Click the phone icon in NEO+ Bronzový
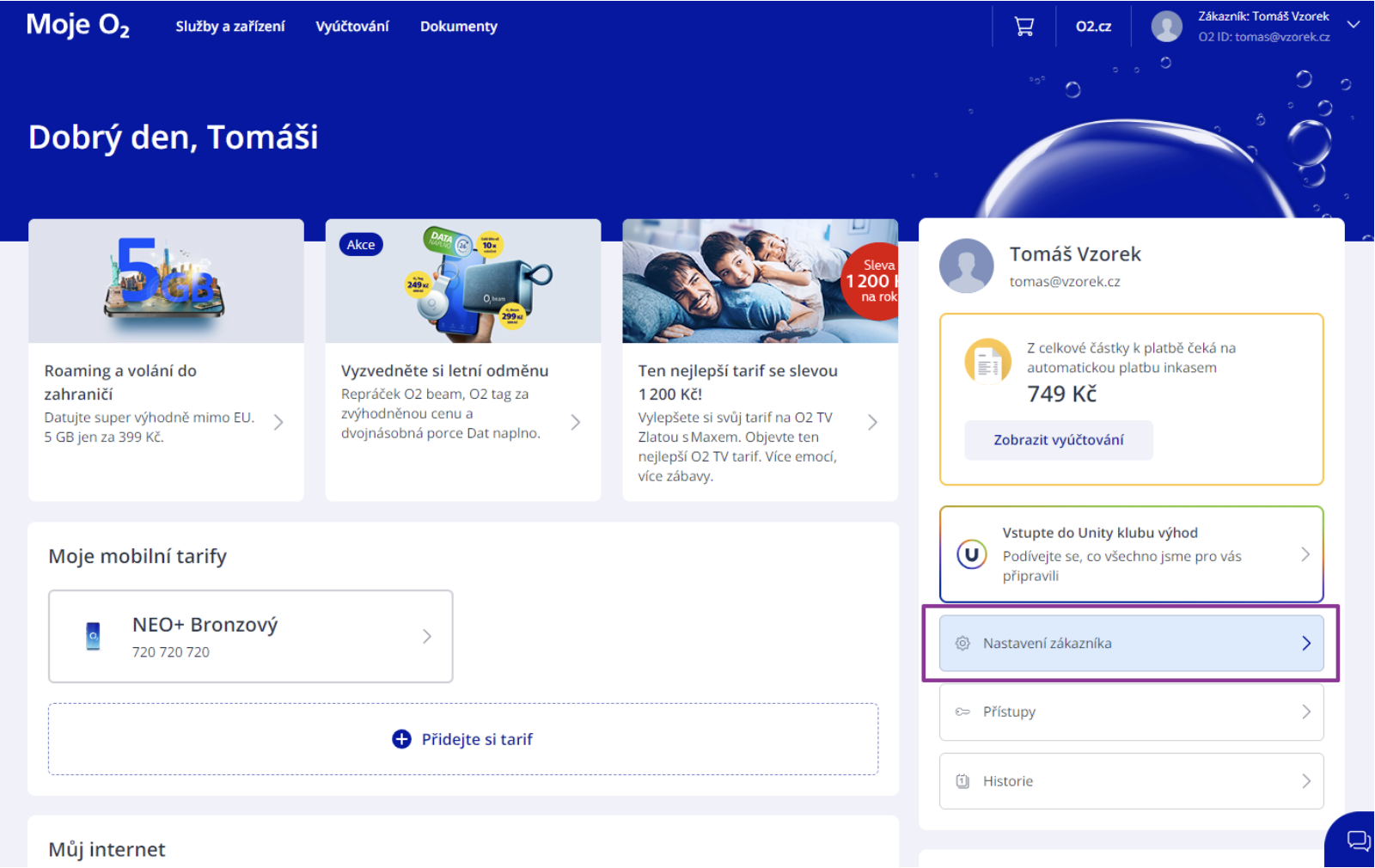 94,636
